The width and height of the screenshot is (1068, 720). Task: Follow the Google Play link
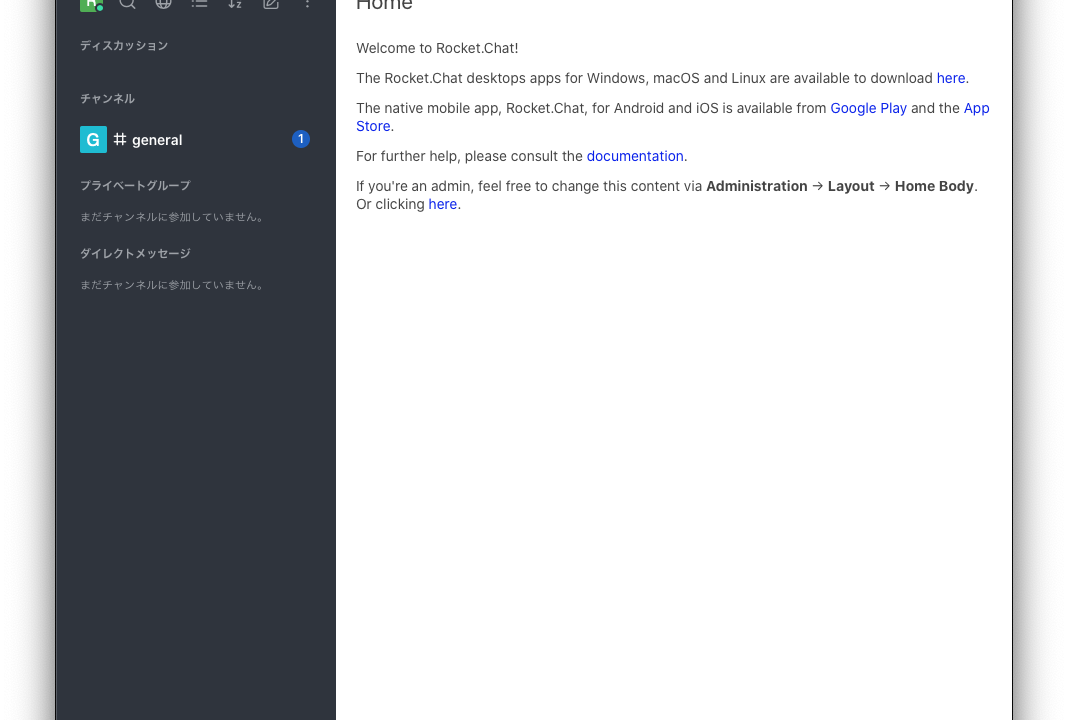tap(868, 108)
